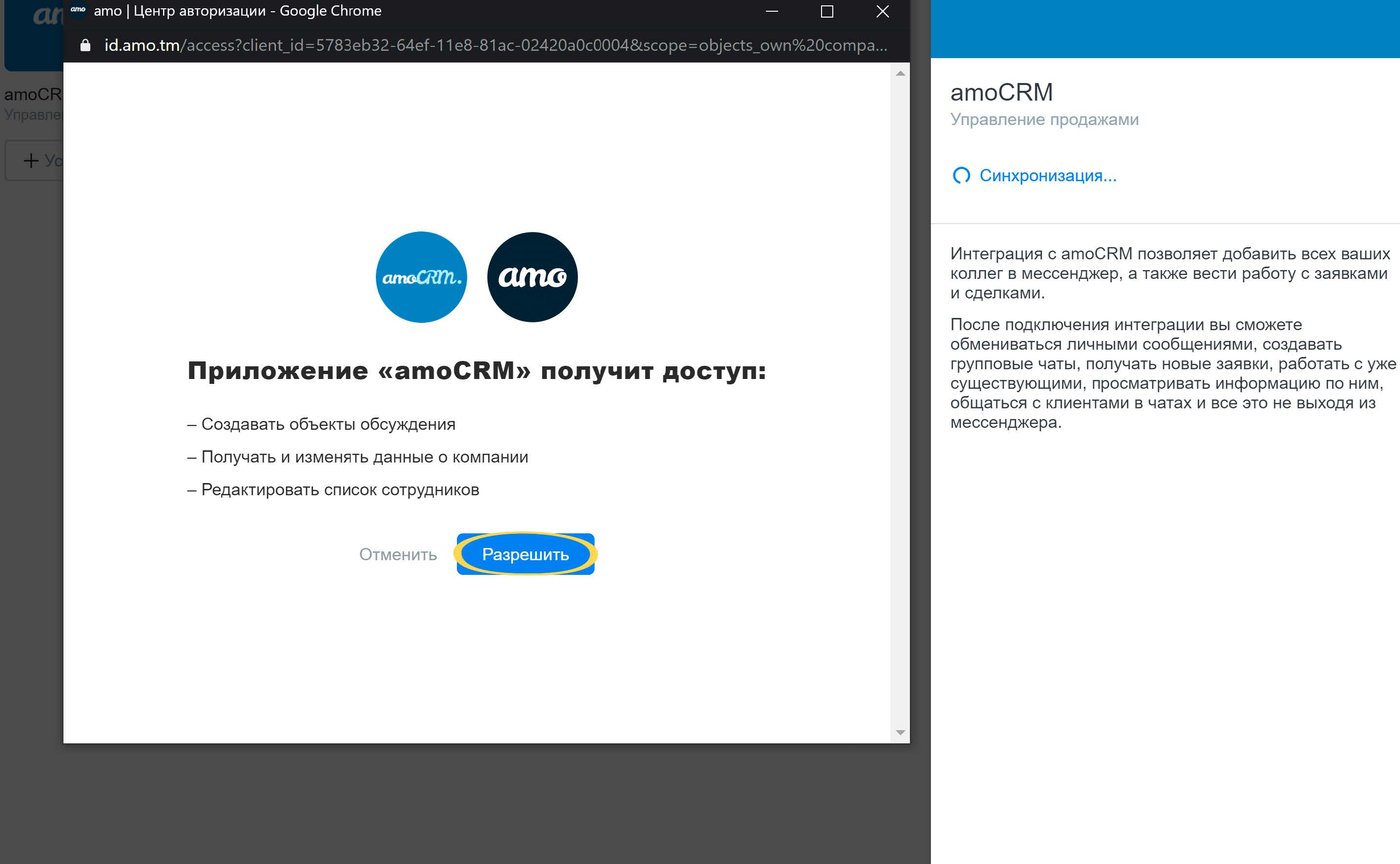Click the sync spinner icon
Image resolution: width=1400 pixels, height=864 pixels.
point(962,175)
